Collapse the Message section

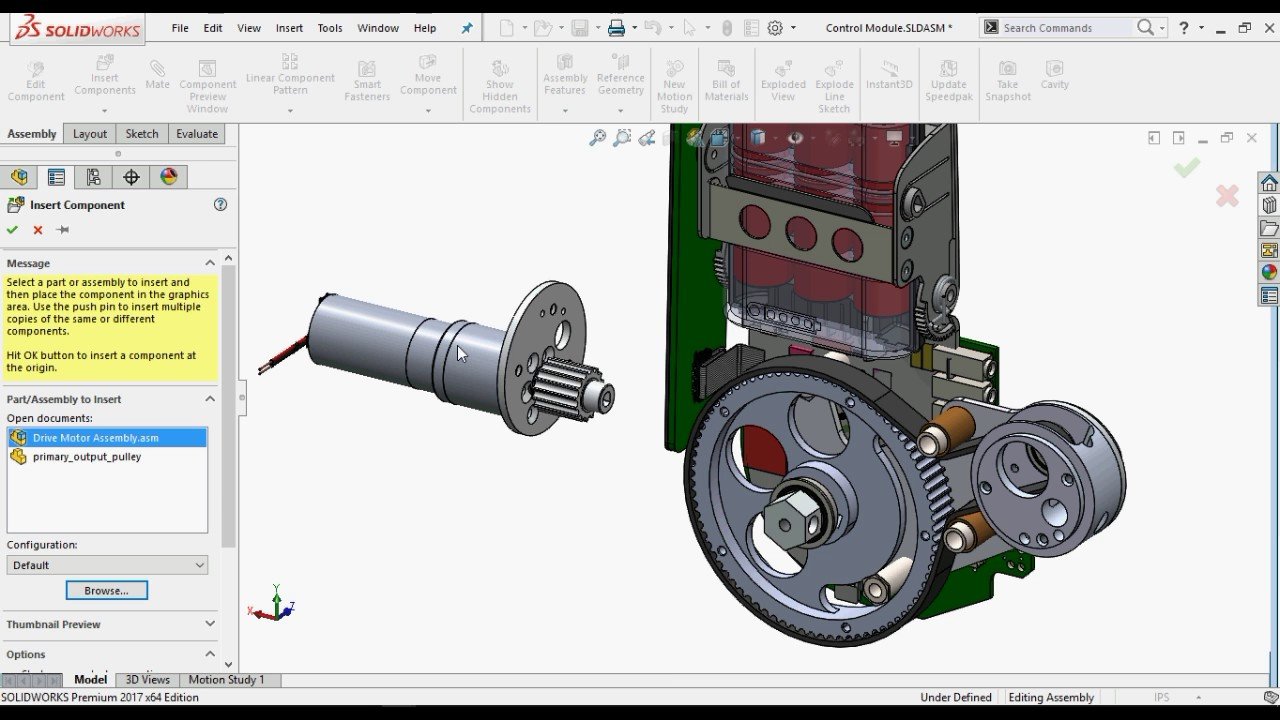click(210, 263)
